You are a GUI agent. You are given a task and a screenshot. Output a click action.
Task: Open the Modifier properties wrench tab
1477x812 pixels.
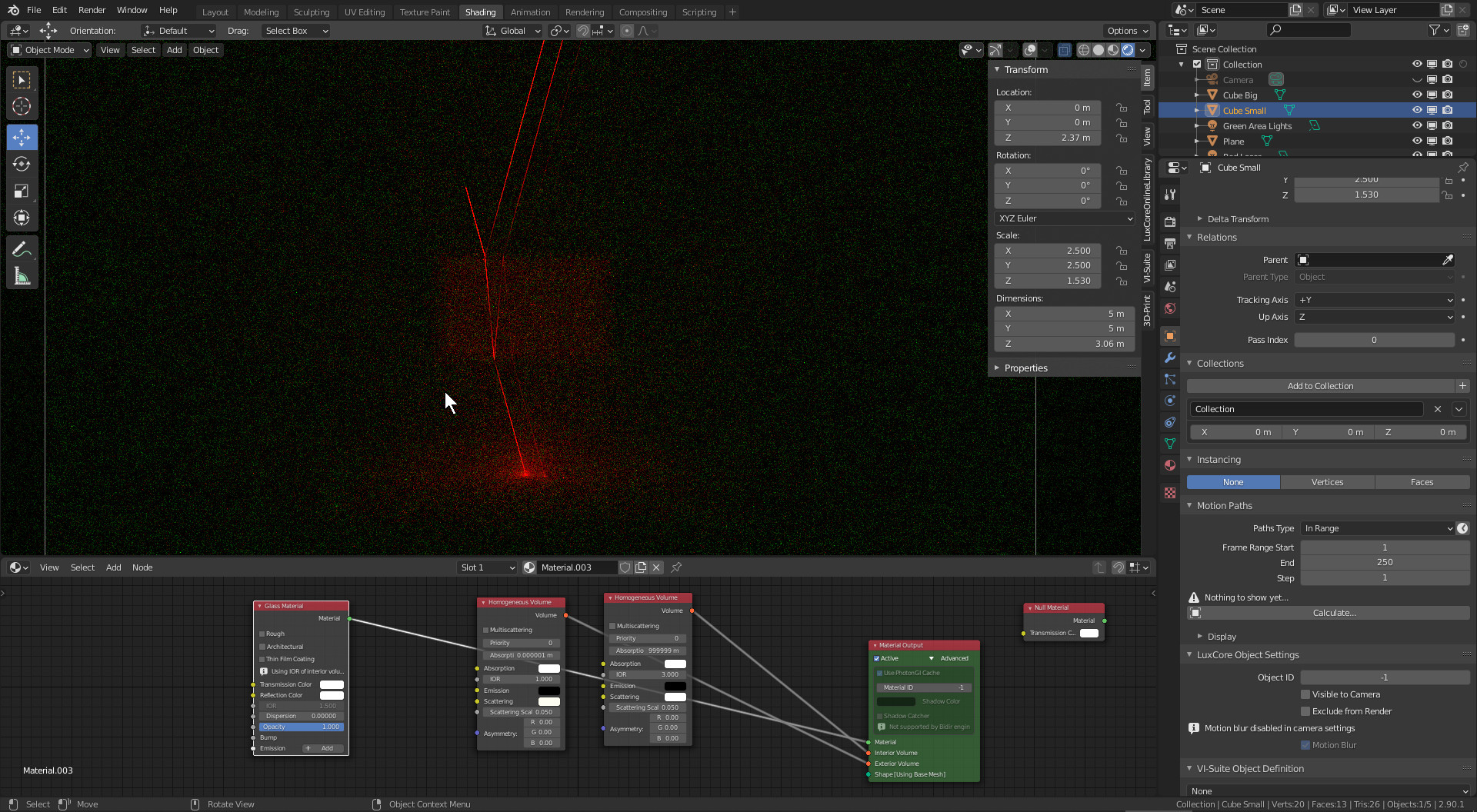1170,358
